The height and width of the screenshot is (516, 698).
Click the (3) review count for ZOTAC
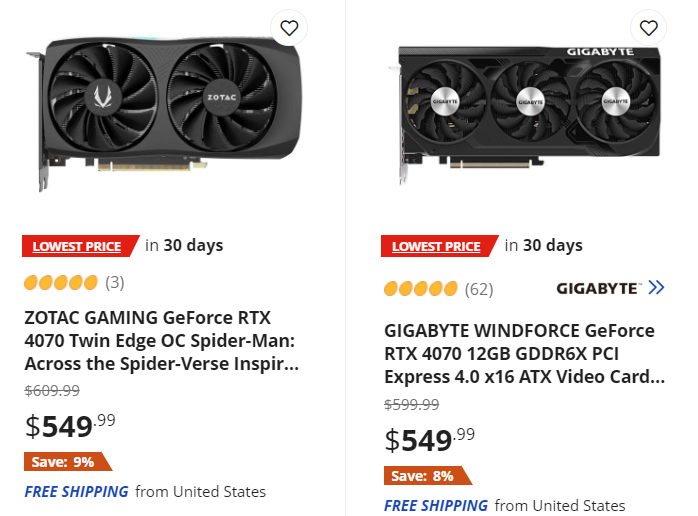tap(115, 282)
